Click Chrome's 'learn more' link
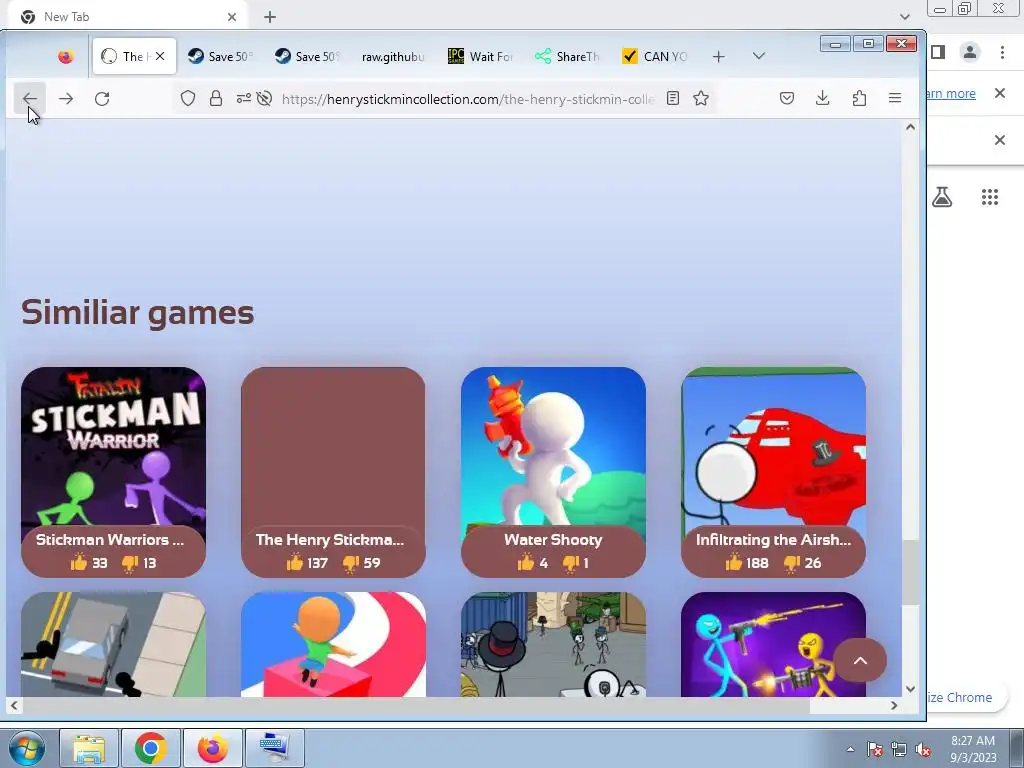 point(951,93)
